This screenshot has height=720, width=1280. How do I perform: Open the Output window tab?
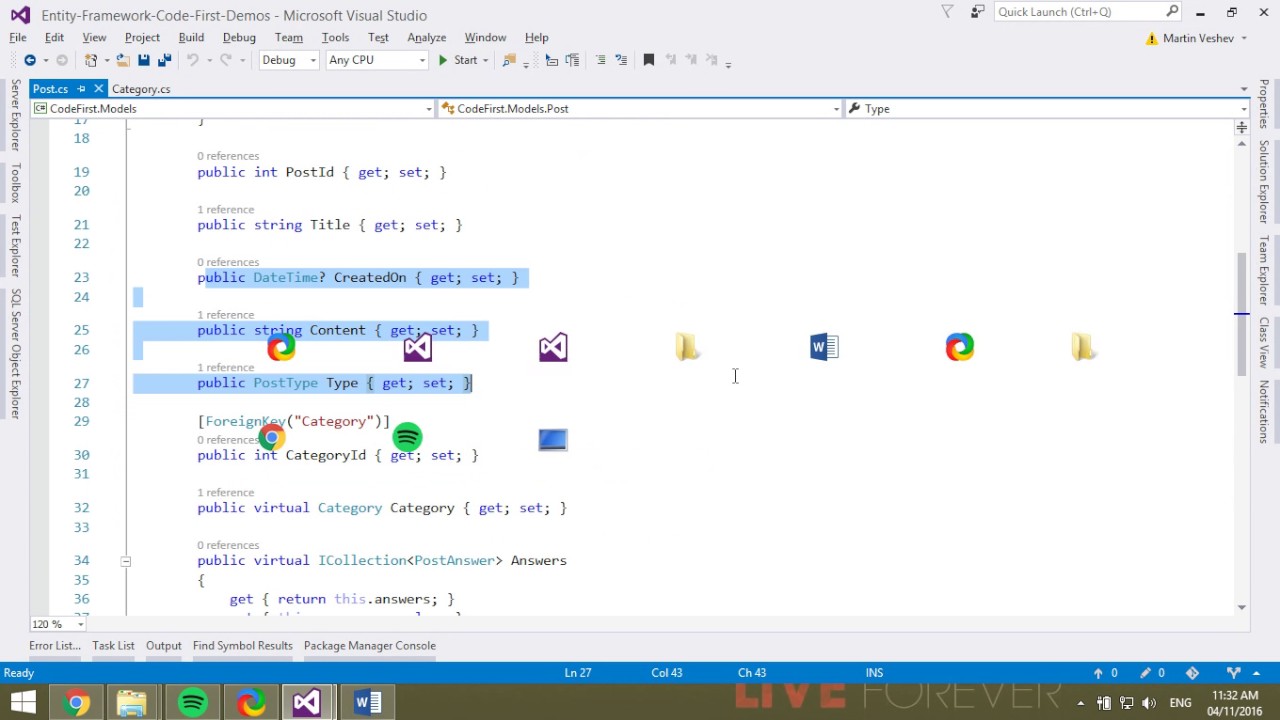point(163,645)
